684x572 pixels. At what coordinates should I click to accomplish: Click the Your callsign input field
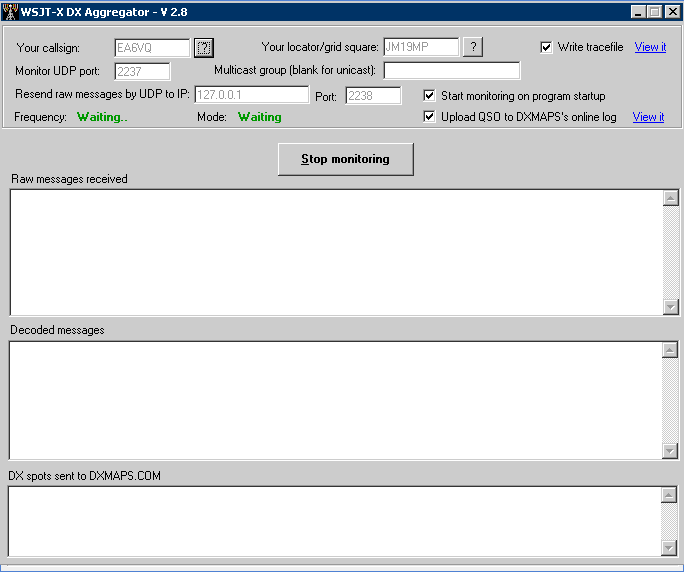click(x=152, y=48)
